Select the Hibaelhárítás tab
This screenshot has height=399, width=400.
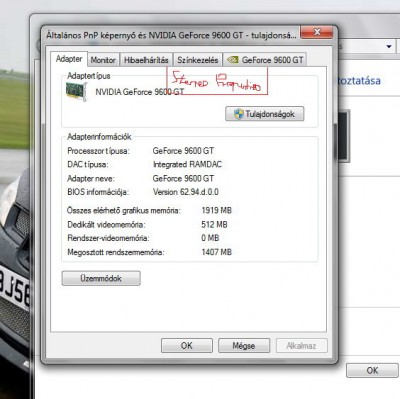[146, 60]
